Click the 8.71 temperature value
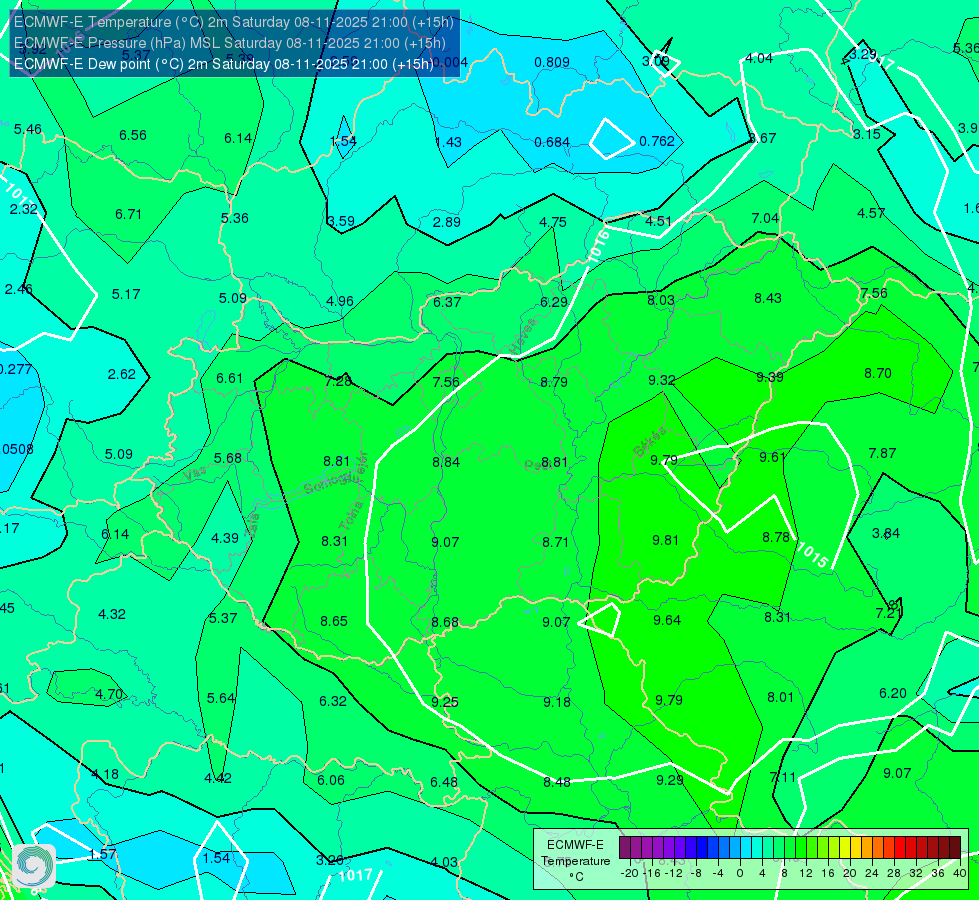This screenshot has height=900, width=979. pos(555,542)
